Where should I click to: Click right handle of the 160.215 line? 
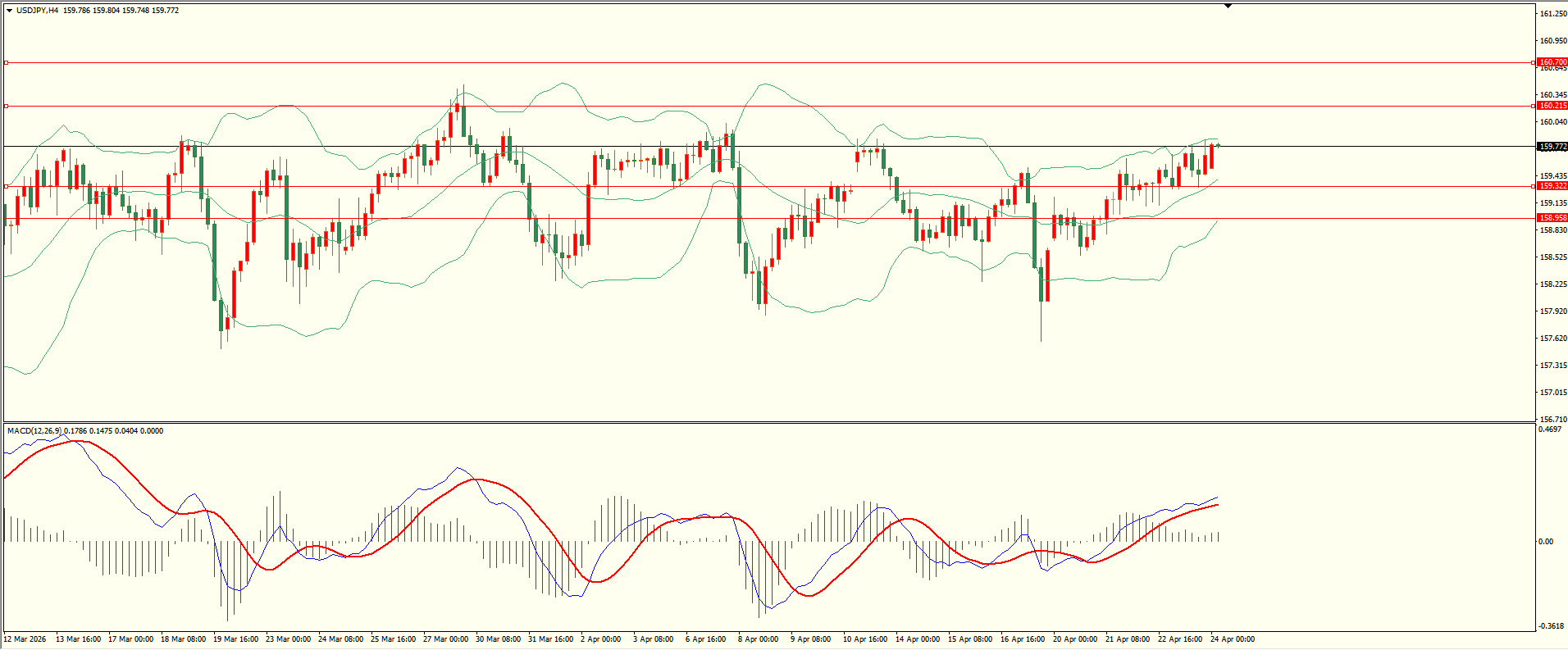[1534, 106]
